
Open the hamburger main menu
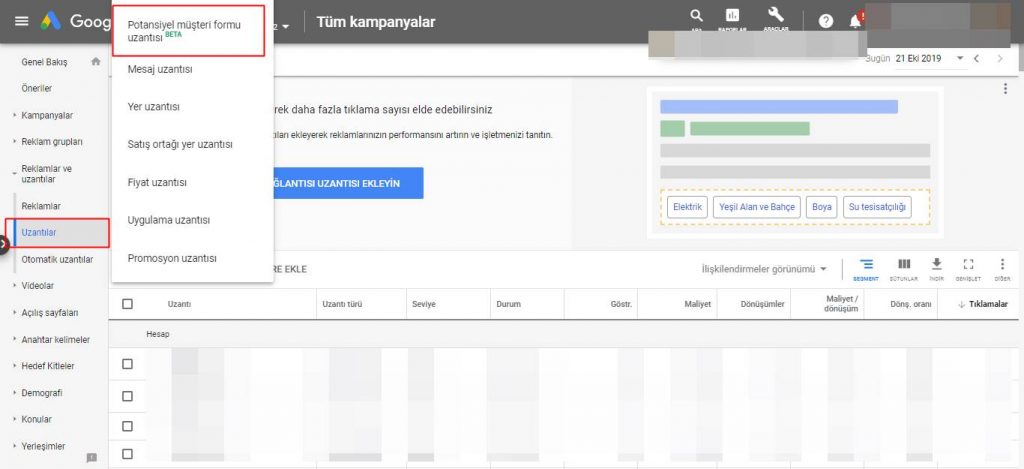21,22
